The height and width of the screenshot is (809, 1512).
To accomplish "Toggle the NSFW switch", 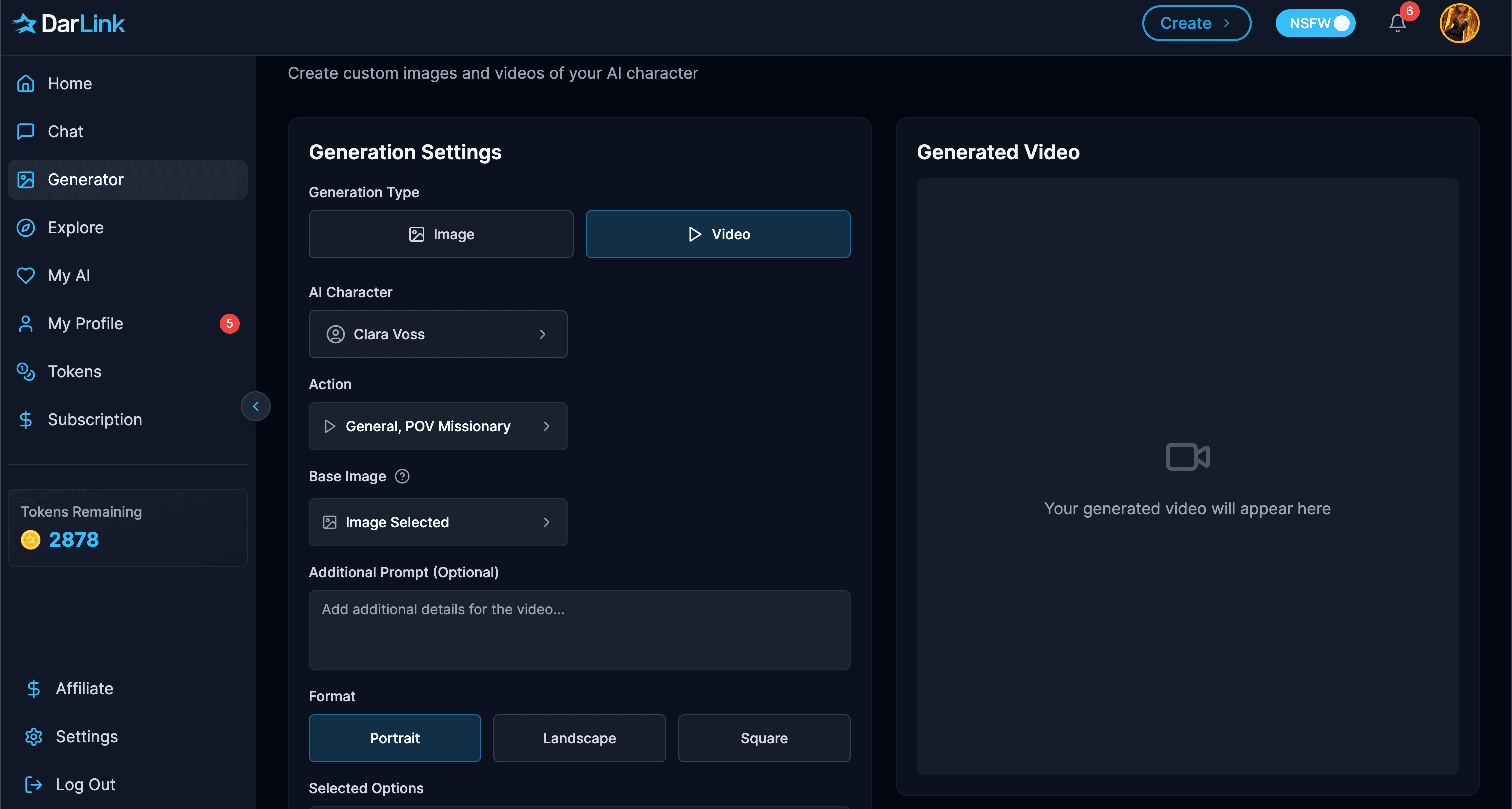I will point(1315,23).
